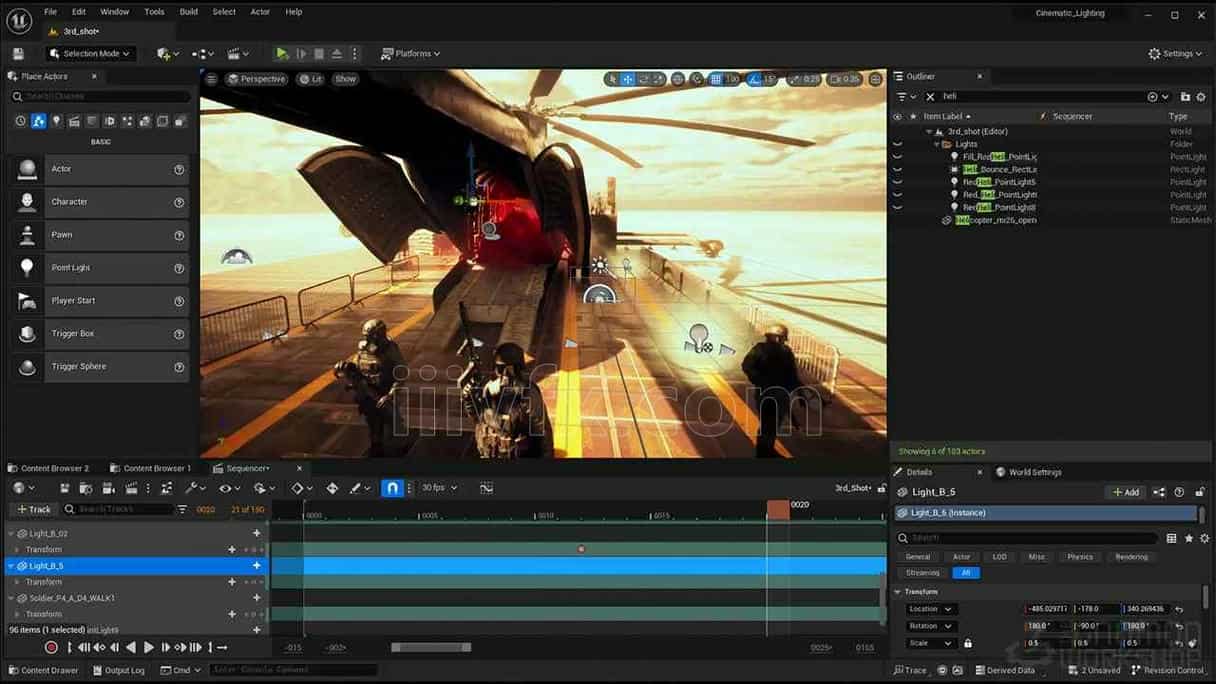Click the orange playhead marker at frame 0020
Viewport: 1216px width, 684px height.
pyautogui.click(x=778, y=509)
